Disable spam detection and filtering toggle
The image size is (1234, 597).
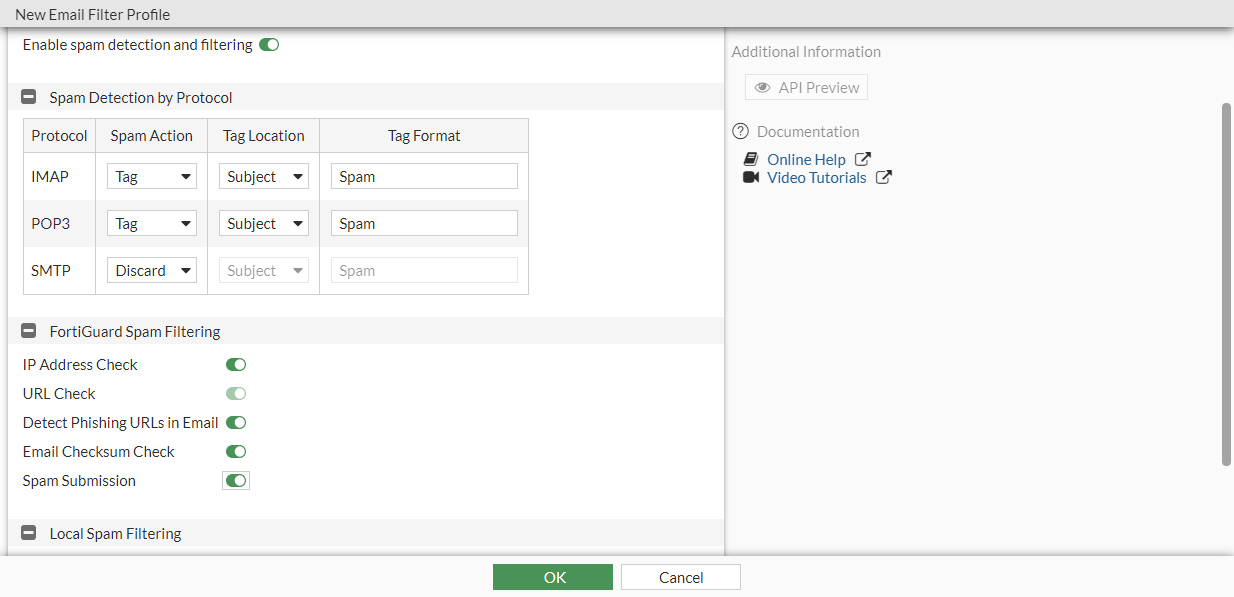(x=268, y=45)
